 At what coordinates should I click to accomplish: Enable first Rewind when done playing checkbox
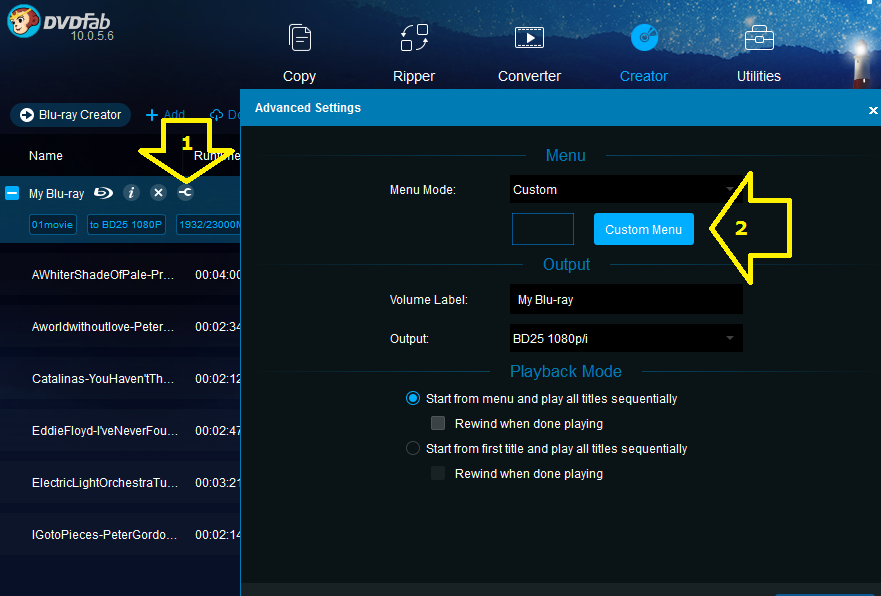click(438, 423)
